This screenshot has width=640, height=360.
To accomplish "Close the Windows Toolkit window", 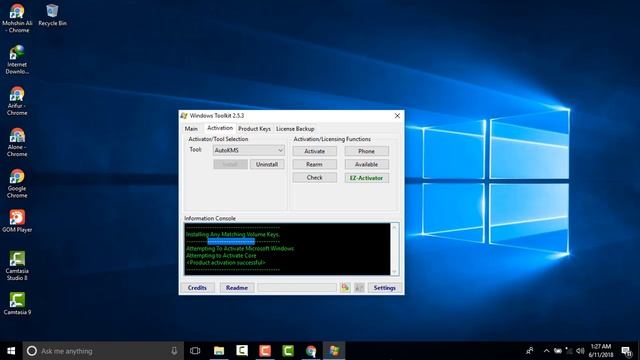I will pos(397,116).
